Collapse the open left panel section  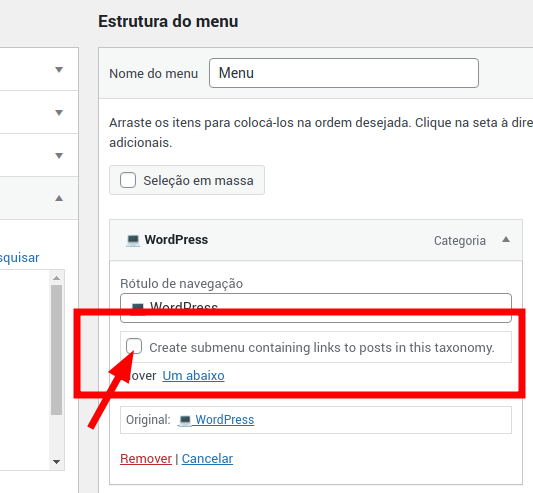(59, 198)
